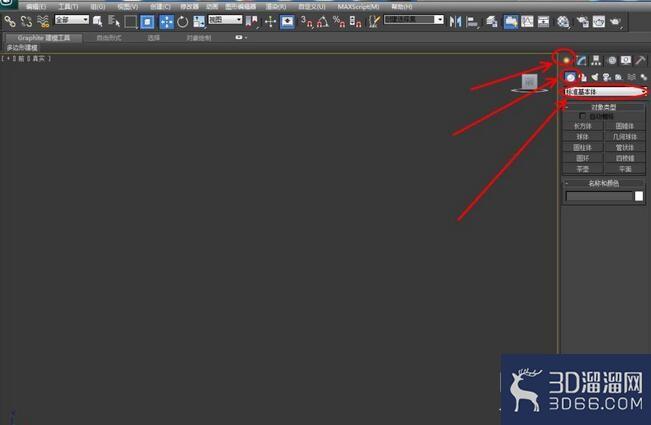This screenshot has width=651, height=425.
Task: Toggle the Angle Snap button
Action: [323, 21]
